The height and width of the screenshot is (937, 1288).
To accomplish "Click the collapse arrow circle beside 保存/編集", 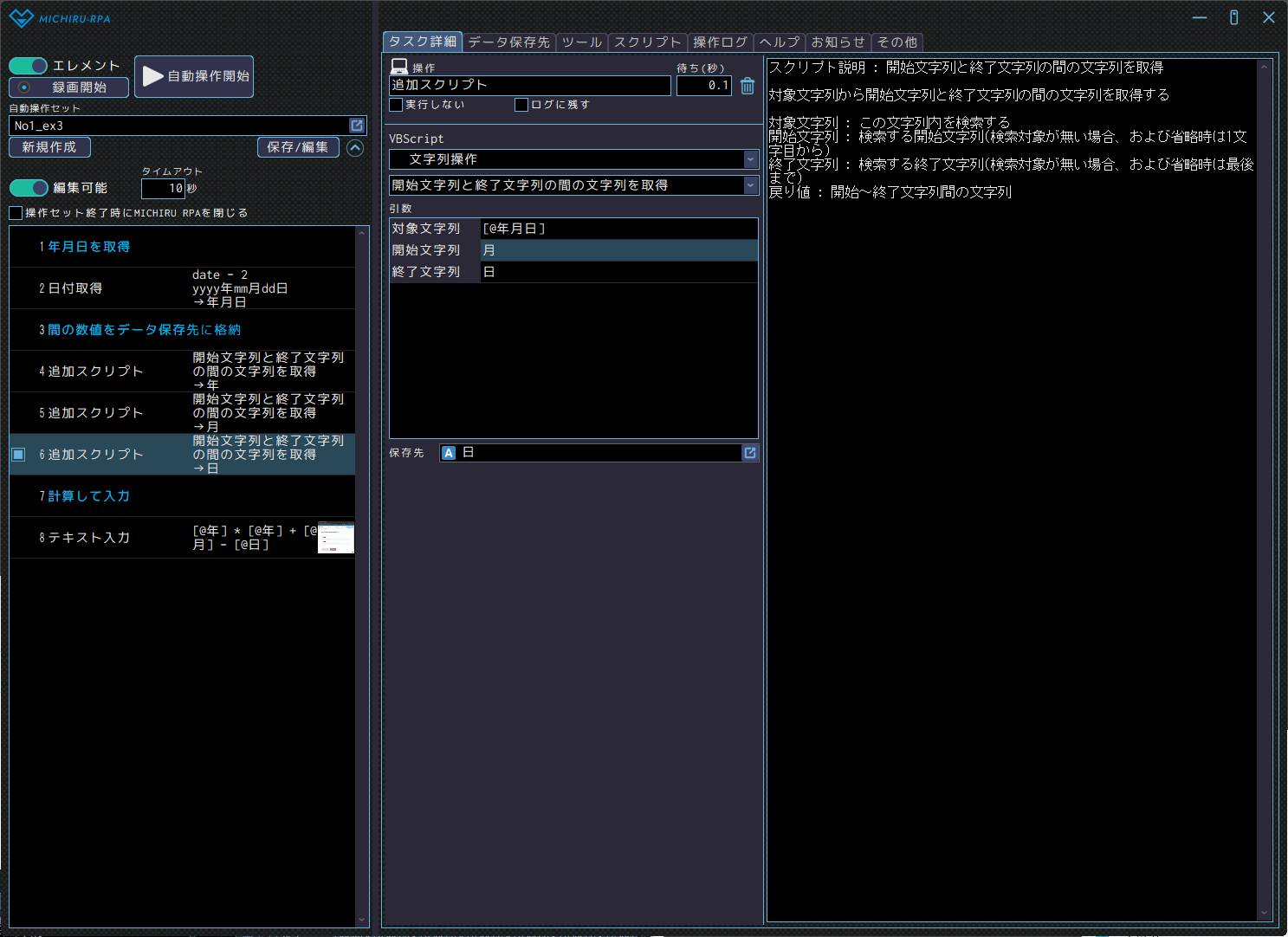I will tap(355, 148).
